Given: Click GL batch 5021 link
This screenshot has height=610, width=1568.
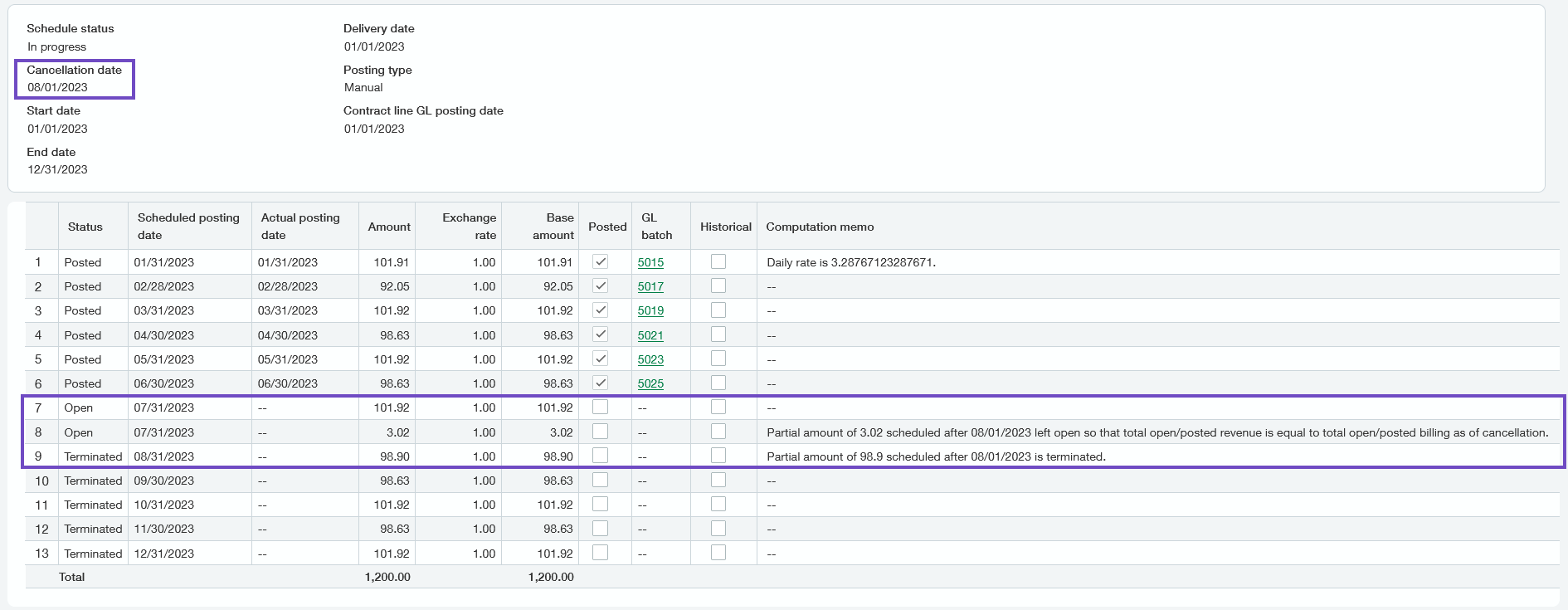Looking at the screenshot, I should pos(650,335).
